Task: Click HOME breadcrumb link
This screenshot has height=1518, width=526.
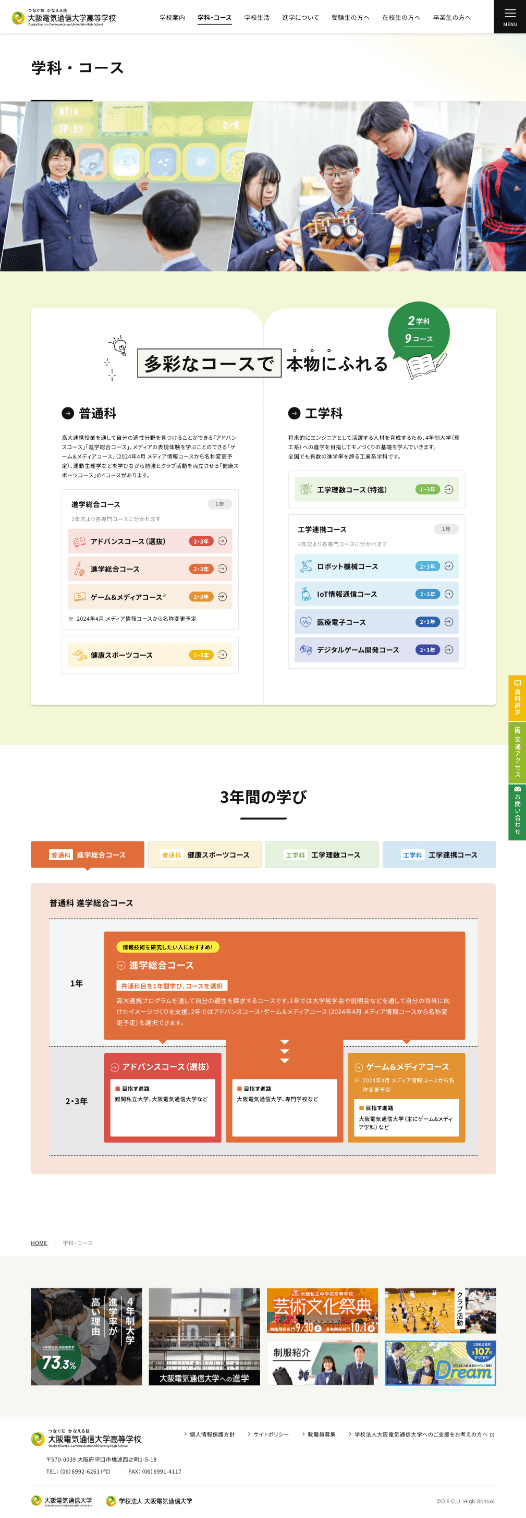Action: pos(38,1242)
